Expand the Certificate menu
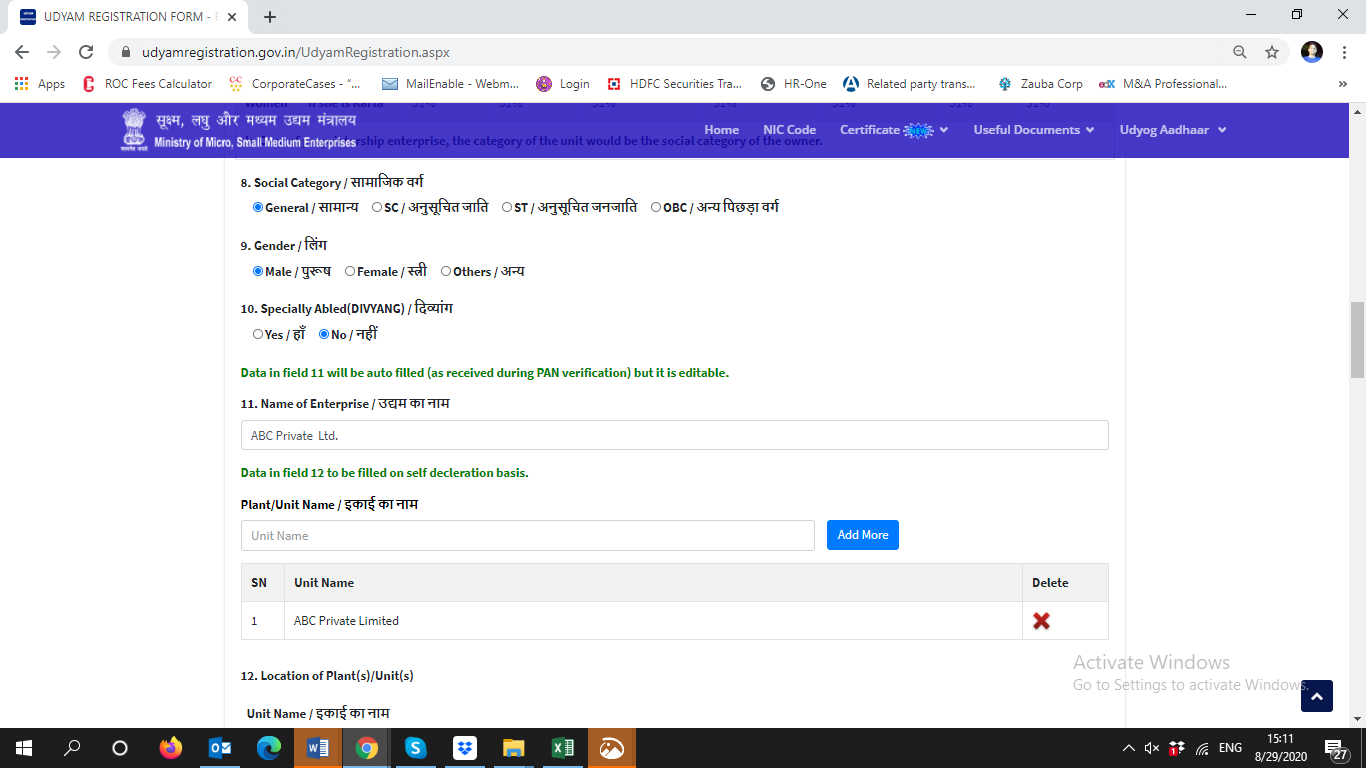The image size is (1366, 768). click(x=893, y=130)
